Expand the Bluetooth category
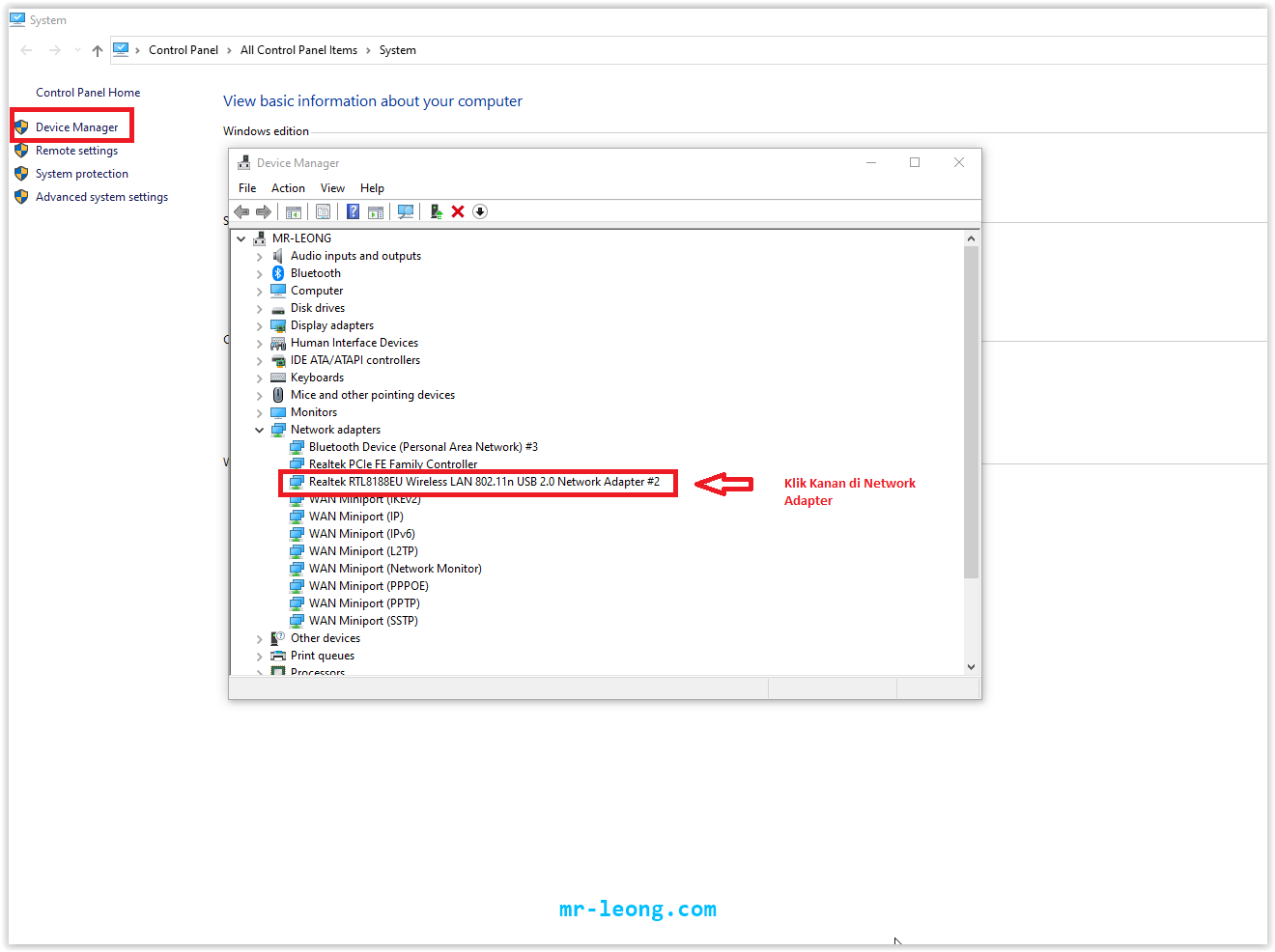The image size is (1275, 952). pos(259,274)
